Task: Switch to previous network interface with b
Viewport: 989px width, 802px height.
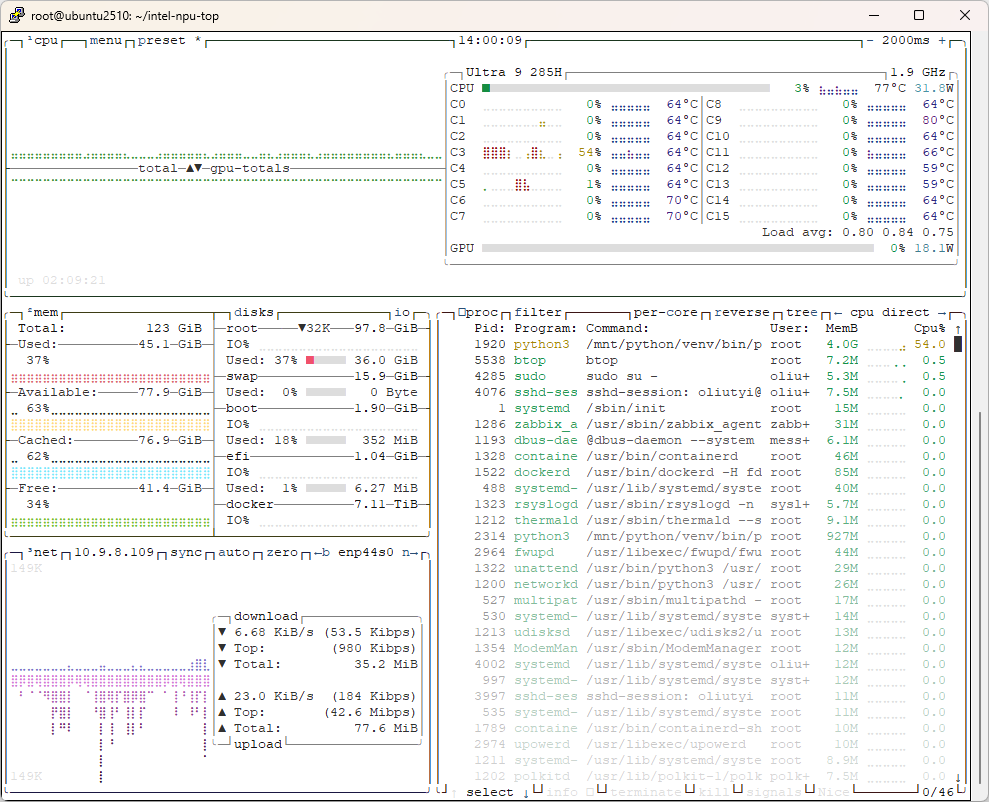Action: (x=322, y=553)
